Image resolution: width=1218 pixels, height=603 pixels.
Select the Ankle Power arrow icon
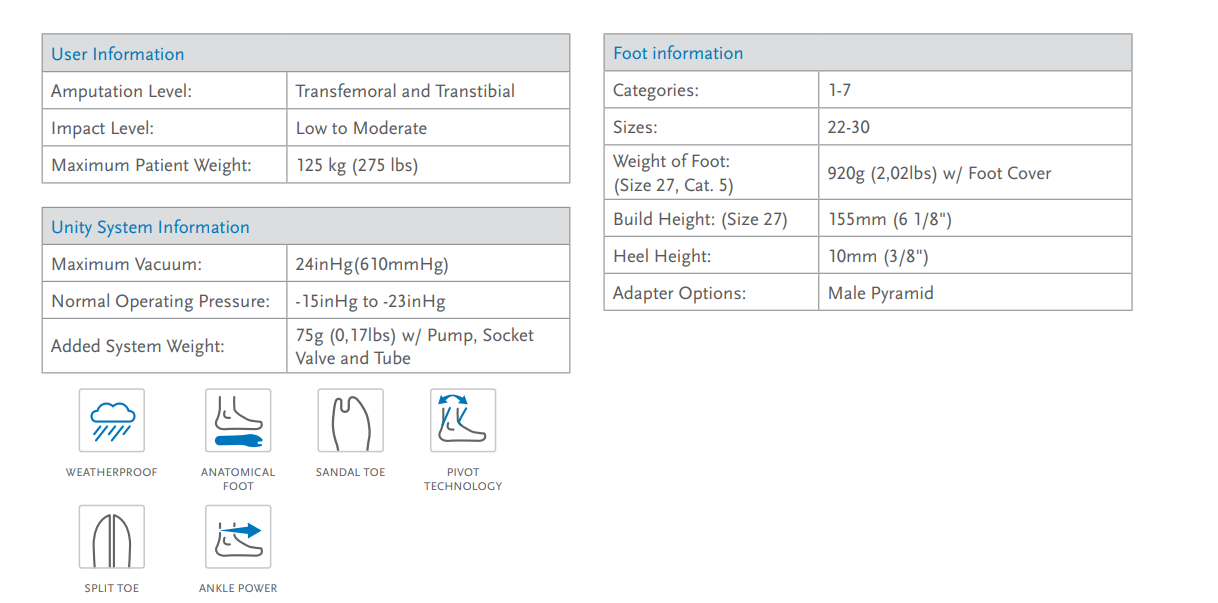238,537
